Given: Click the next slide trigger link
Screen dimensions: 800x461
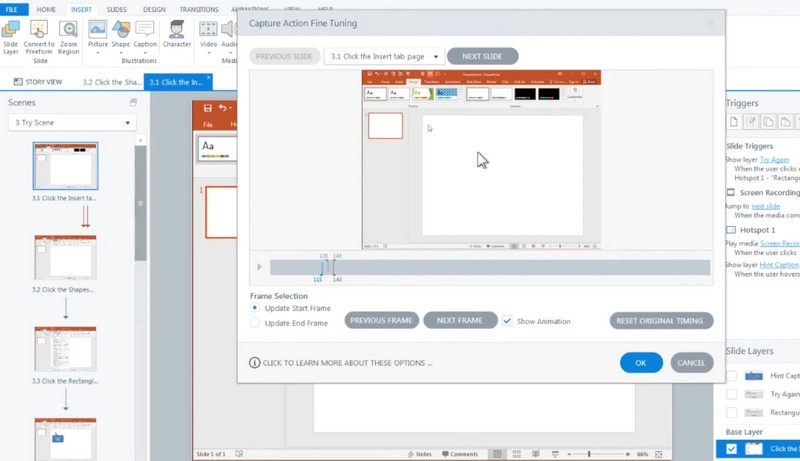Looking at the screenshot, I should pos(765,206).
